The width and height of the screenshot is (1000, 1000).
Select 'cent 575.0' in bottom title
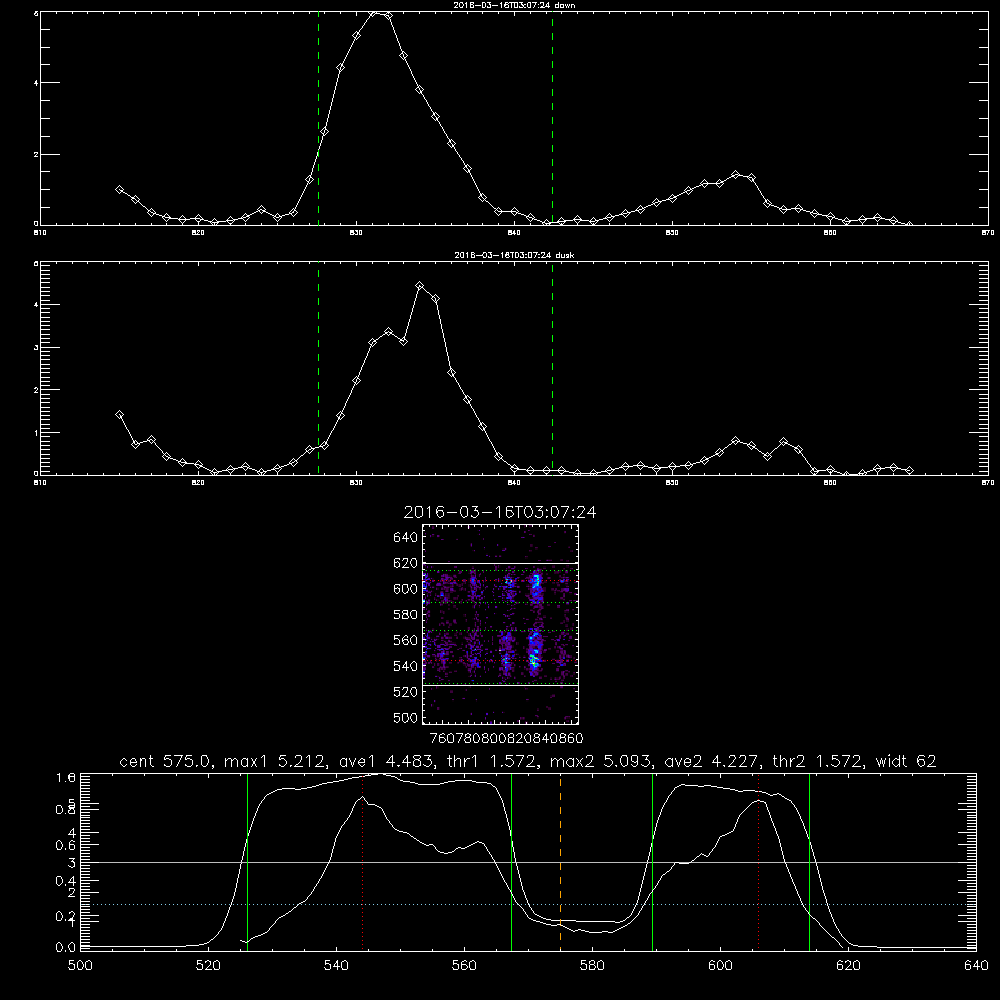166,761
